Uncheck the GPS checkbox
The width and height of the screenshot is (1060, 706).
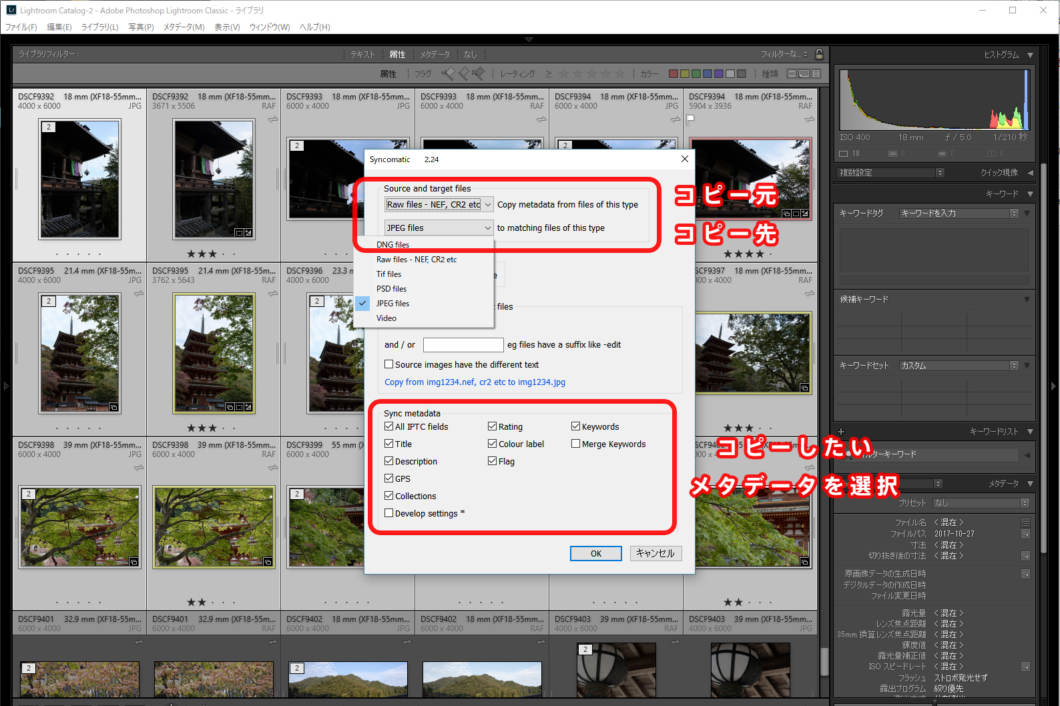[x=389, y=479]
